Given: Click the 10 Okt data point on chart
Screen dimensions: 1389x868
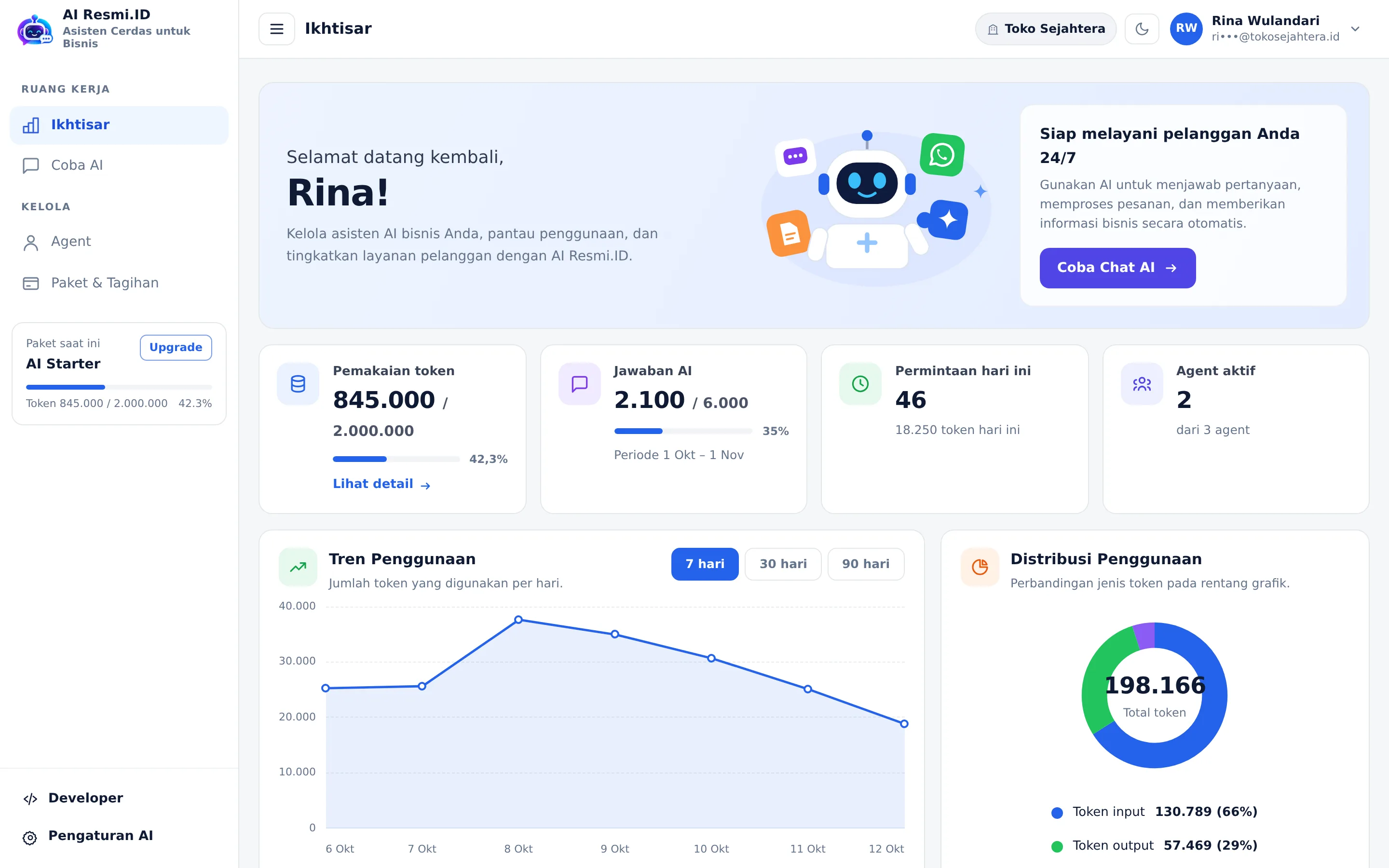Looking at the screenshot, I should point(711,658).
